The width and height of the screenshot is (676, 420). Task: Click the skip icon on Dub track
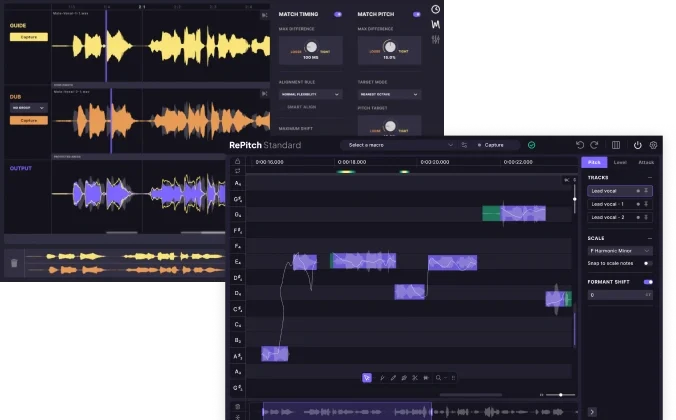264,94
